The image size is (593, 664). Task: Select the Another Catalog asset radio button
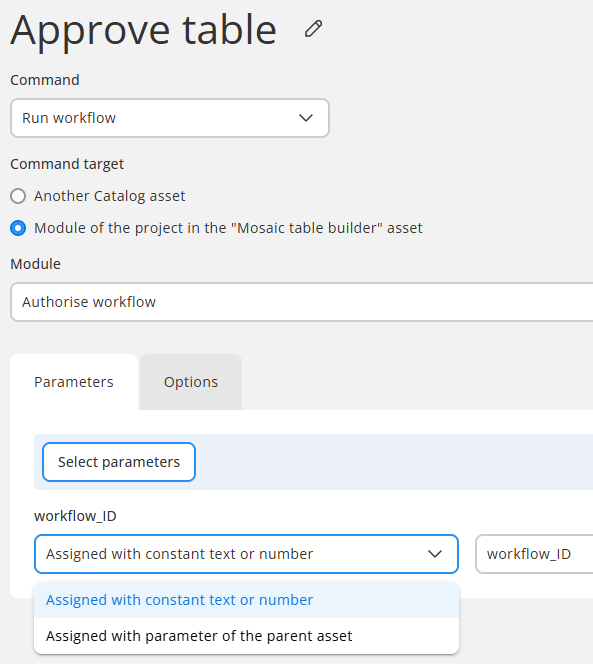click(x=18, y=196)
